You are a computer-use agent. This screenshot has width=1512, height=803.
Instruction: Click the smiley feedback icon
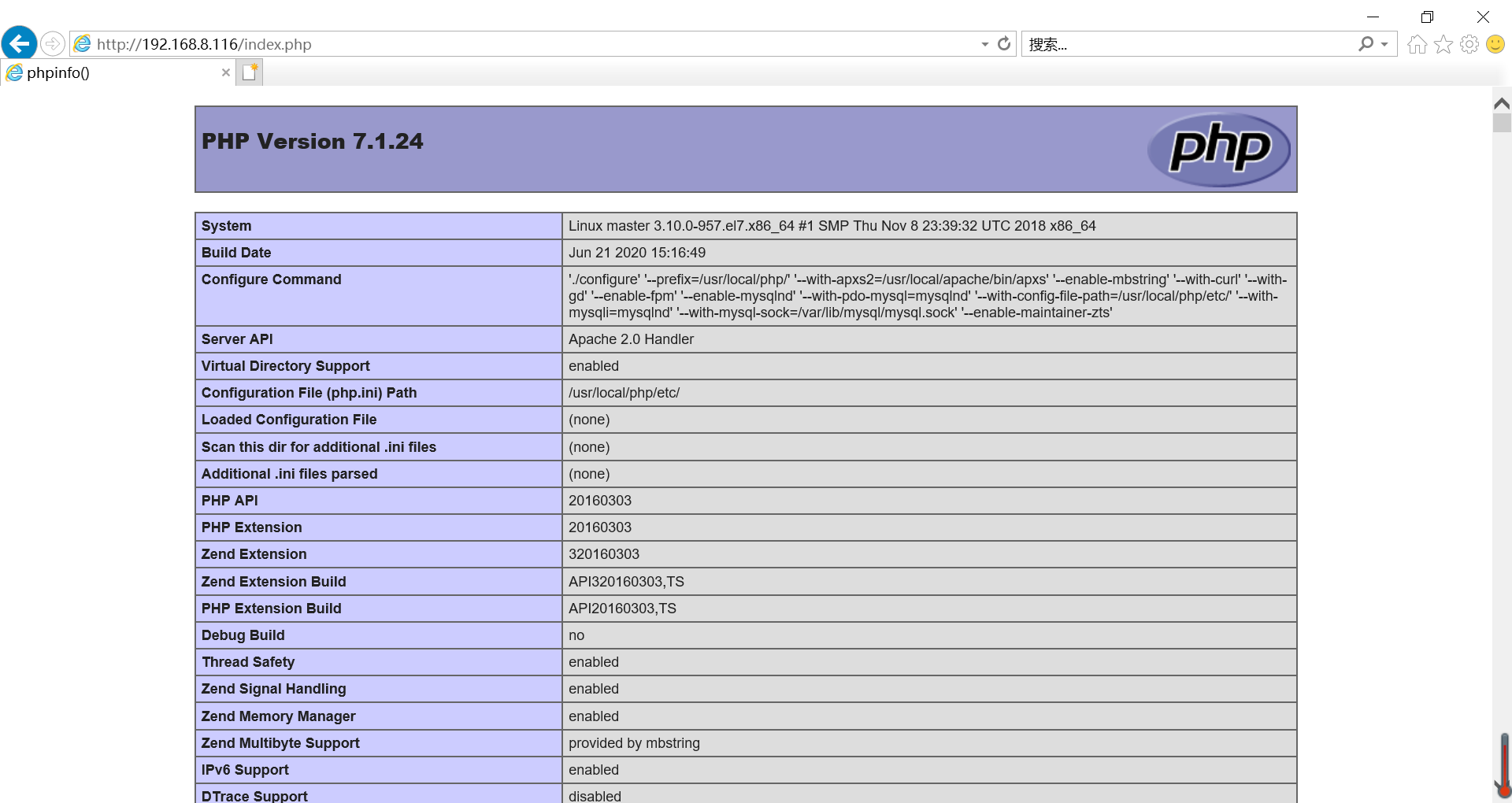coord(1495,44)
